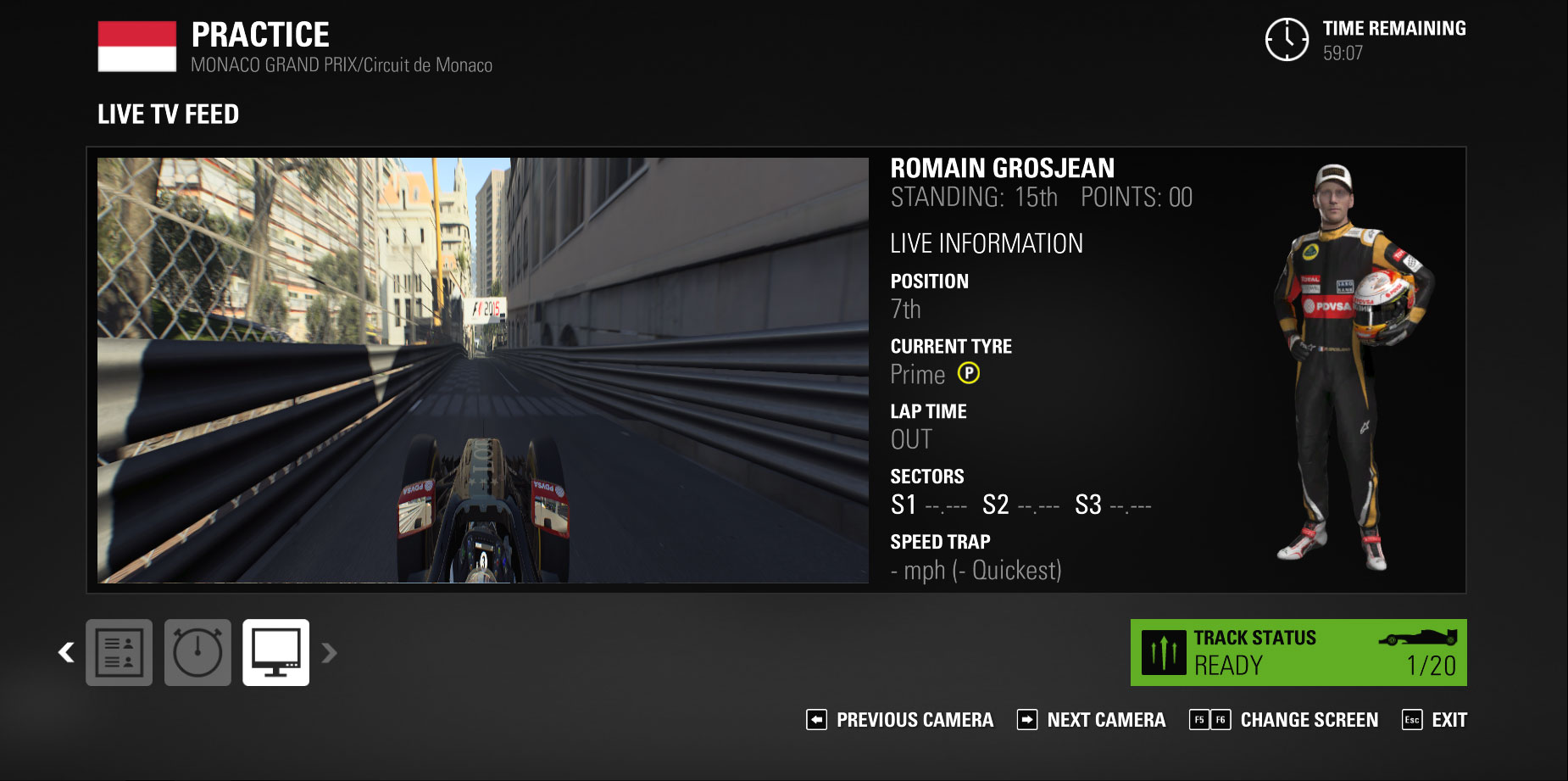Click the PRACTICE session title

(260, 35)
